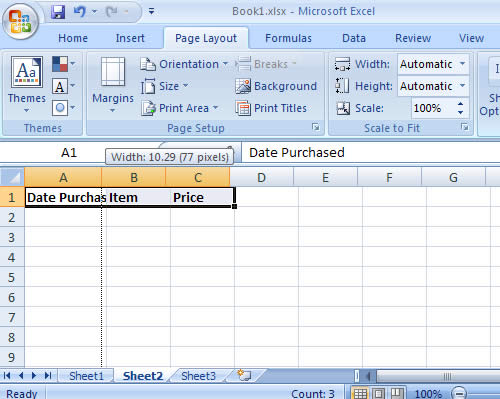Undo the last action
The image size is (500, 399).
tap(79, 12)
